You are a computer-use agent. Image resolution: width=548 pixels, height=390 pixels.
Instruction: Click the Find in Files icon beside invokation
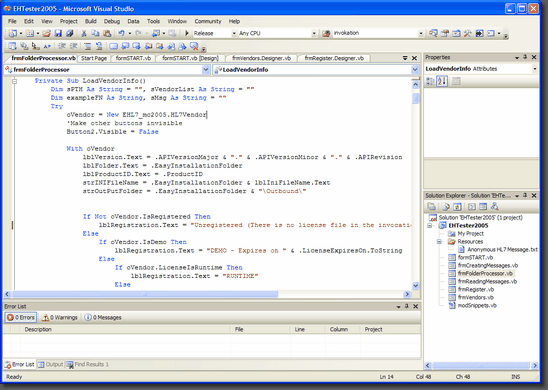(x=326, y=33)
